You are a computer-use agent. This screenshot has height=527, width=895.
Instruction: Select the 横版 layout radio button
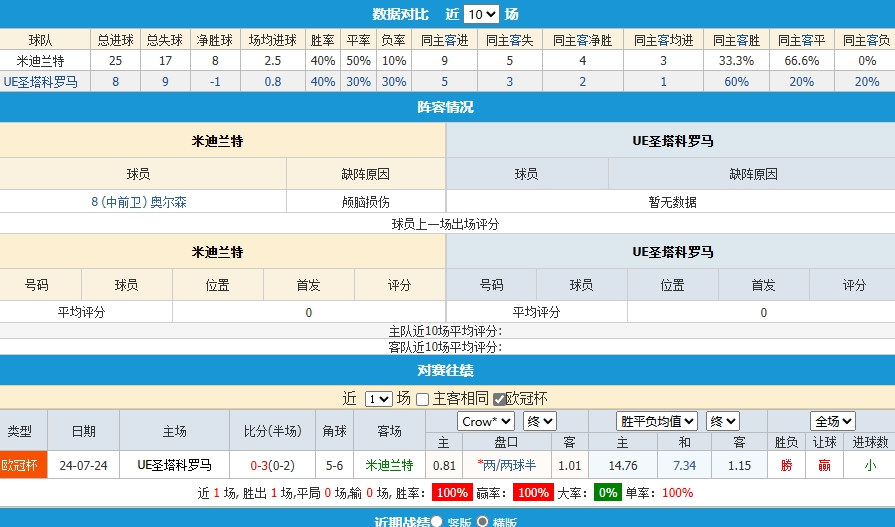point(482,521)
